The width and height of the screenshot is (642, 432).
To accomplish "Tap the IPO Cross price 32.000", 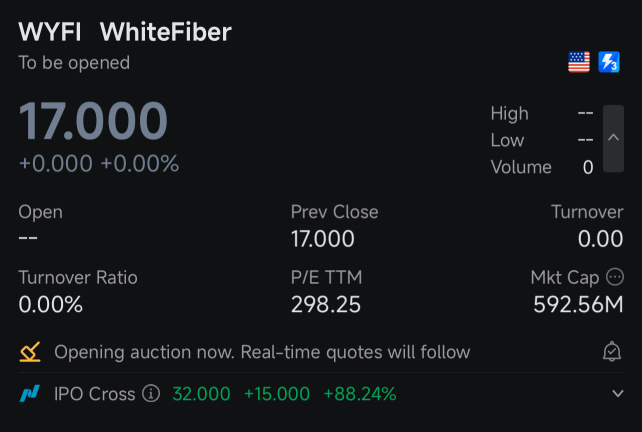I will [x=201, y=394].
